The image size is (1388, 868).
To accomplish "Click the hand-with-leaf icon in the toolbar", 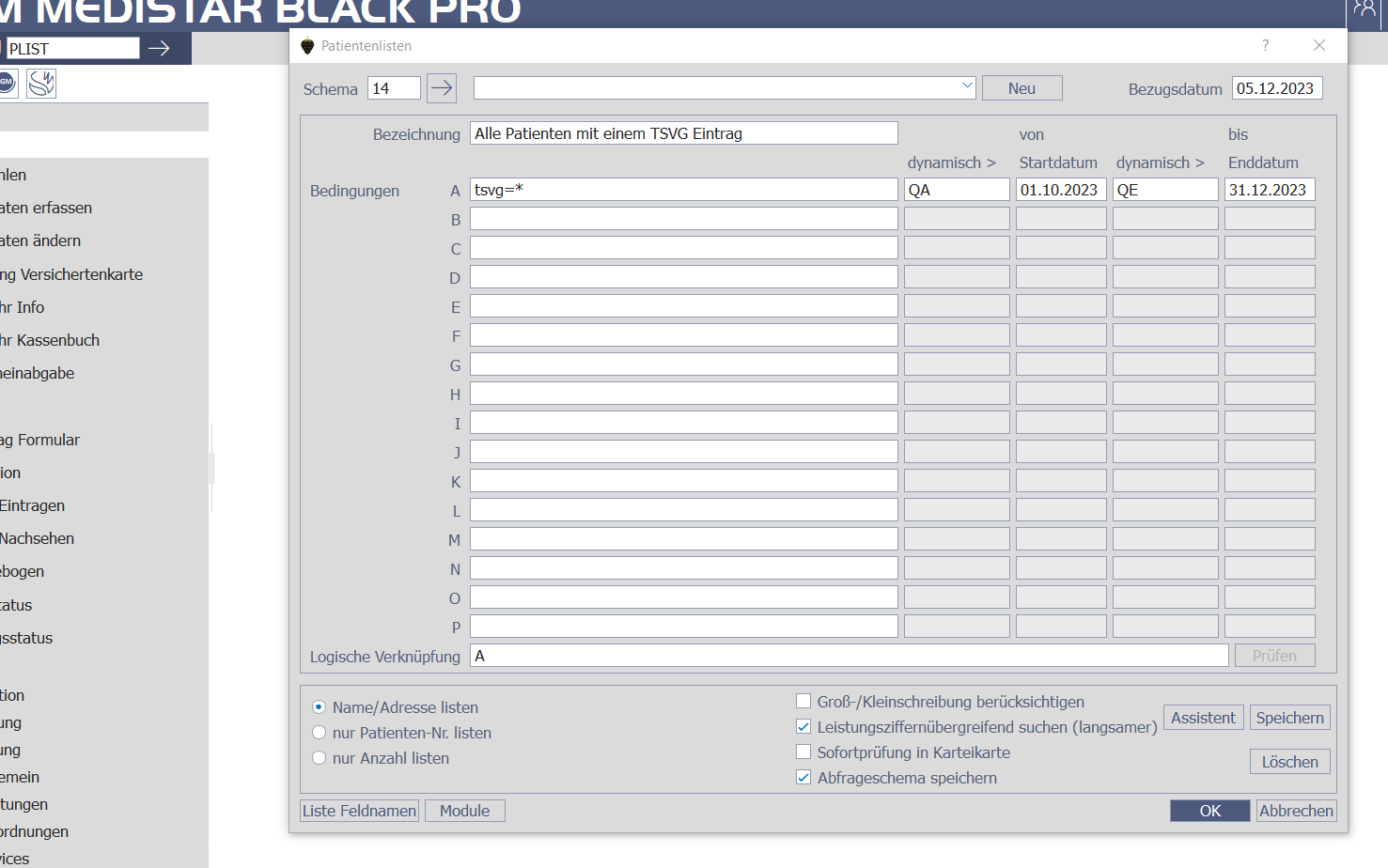I will point(41,84).
